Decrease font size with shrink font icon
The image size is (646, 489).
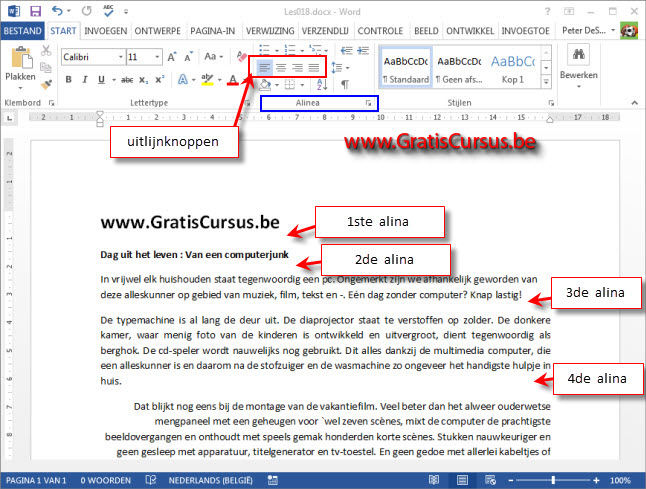pyautogui.click(x=188, y=57)
